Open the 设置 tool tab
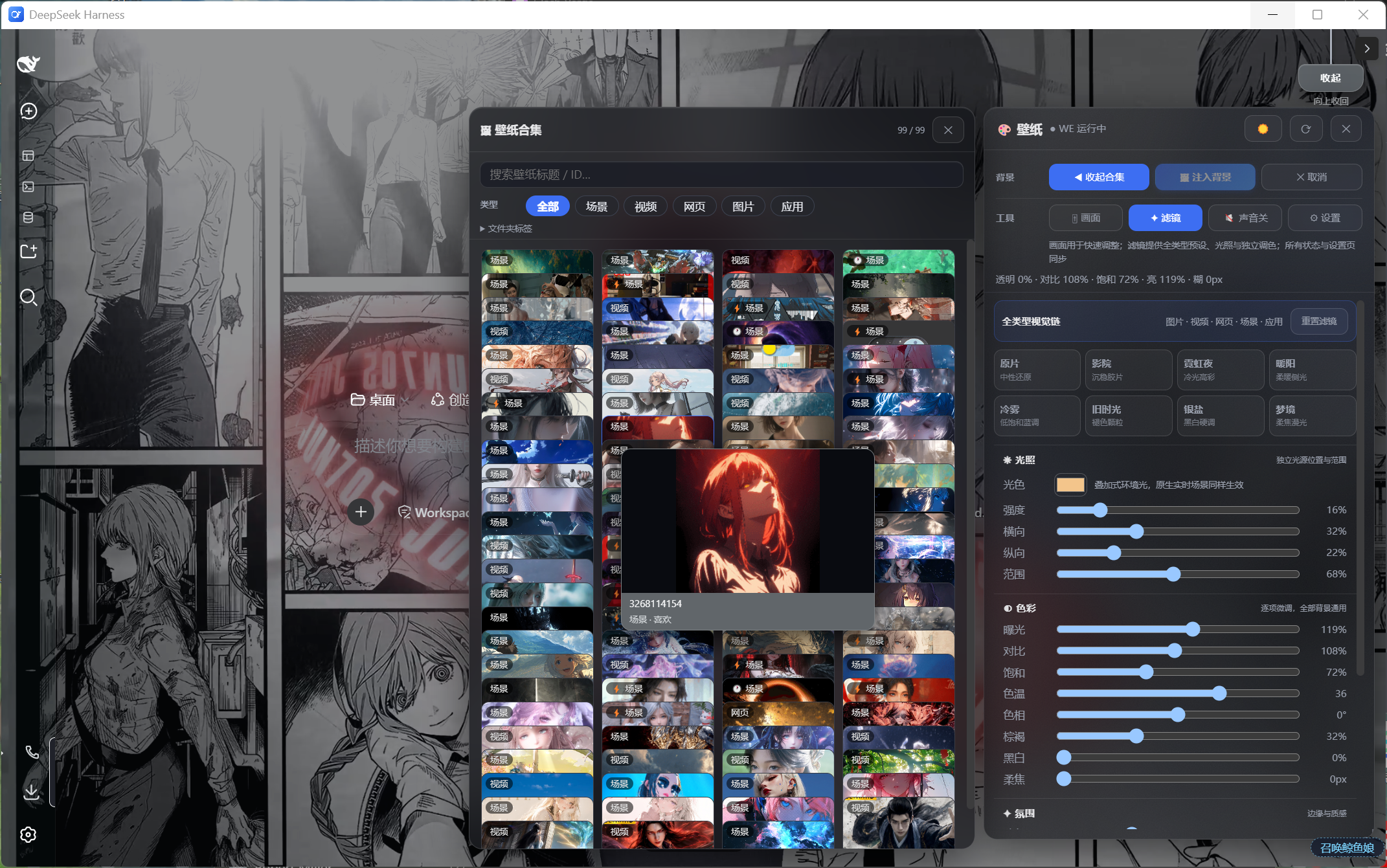 click(x=1325, y=218)
